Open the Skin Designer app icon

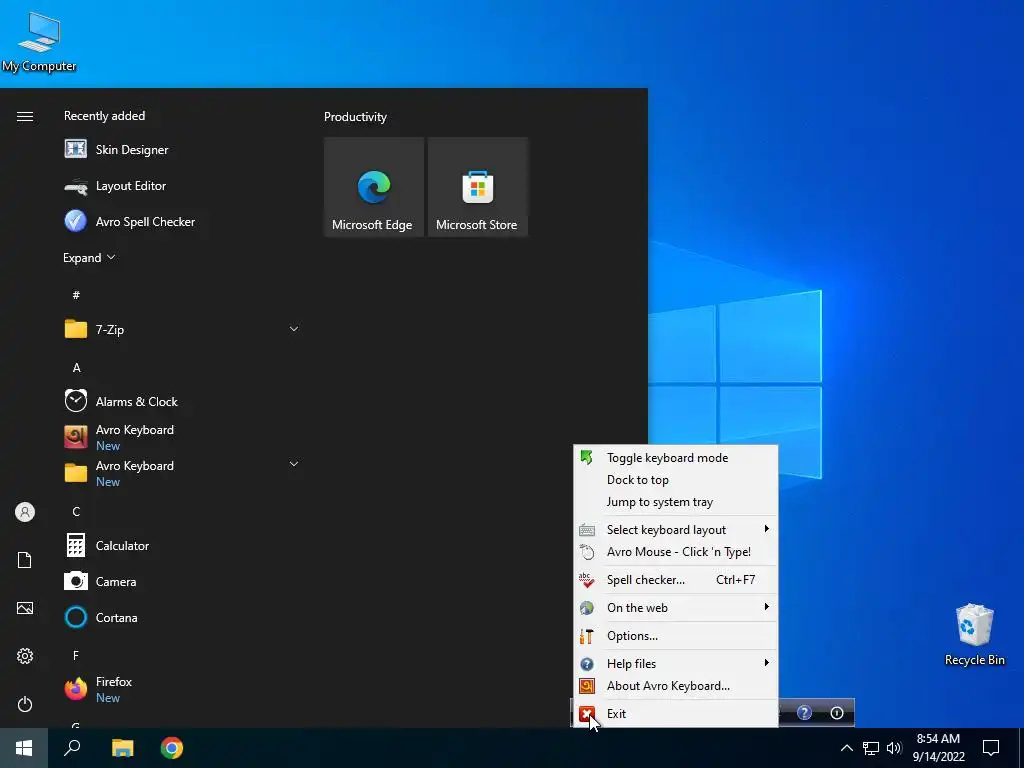(76, 150)
